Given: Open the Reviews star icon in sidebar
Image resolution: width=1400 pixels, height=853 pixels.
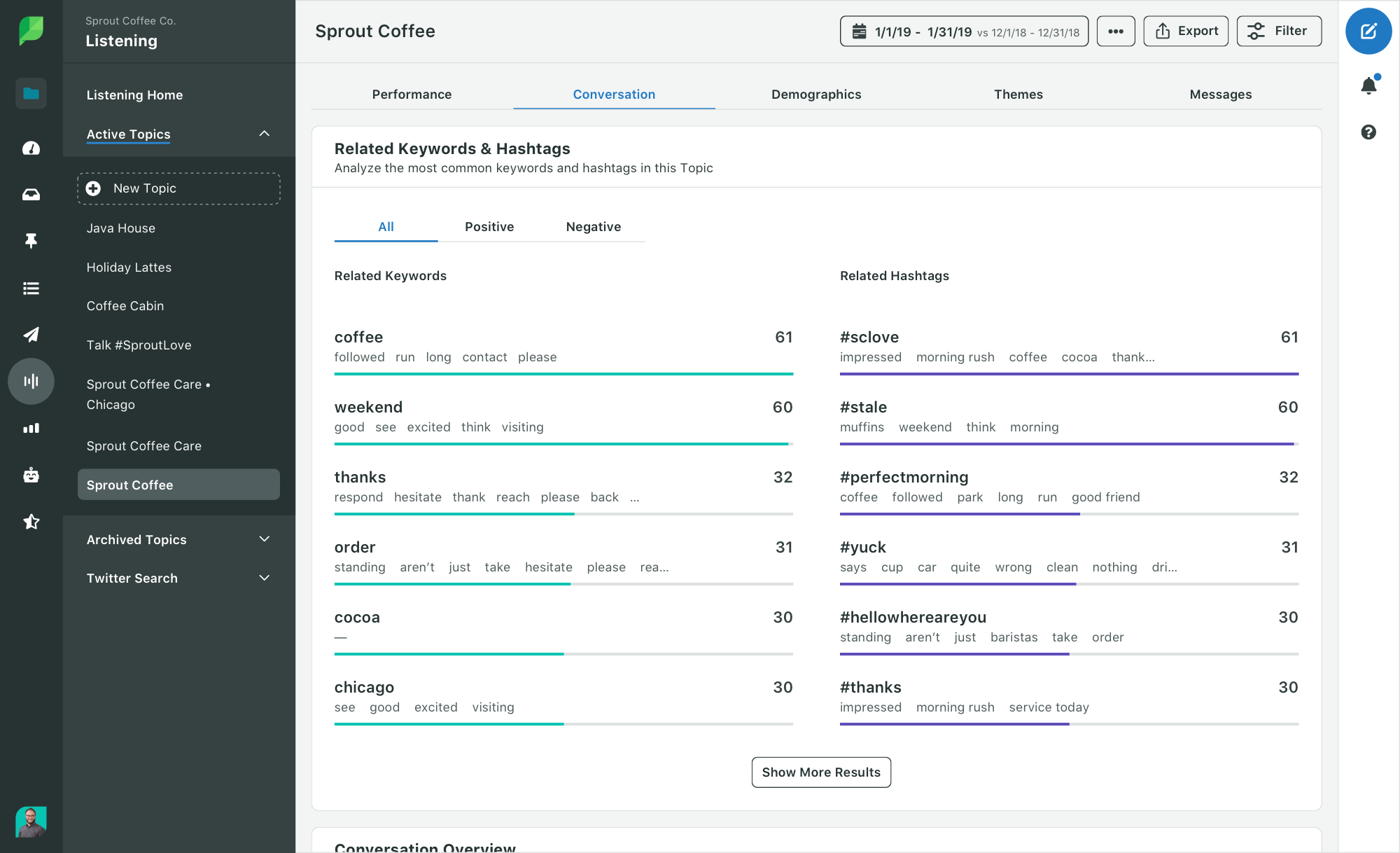Looking at the screenshot, I should [31, 522].
